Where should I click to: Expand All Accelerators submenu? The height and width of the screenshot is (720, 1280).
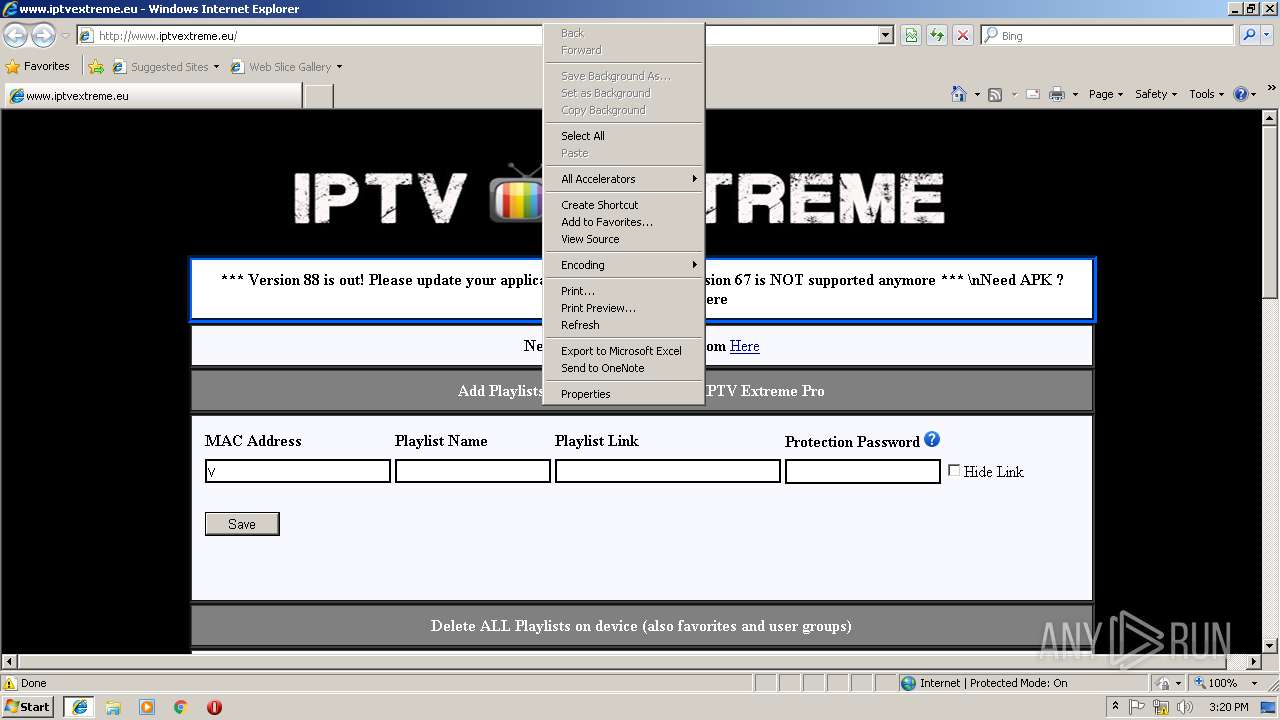click(623, 179)
